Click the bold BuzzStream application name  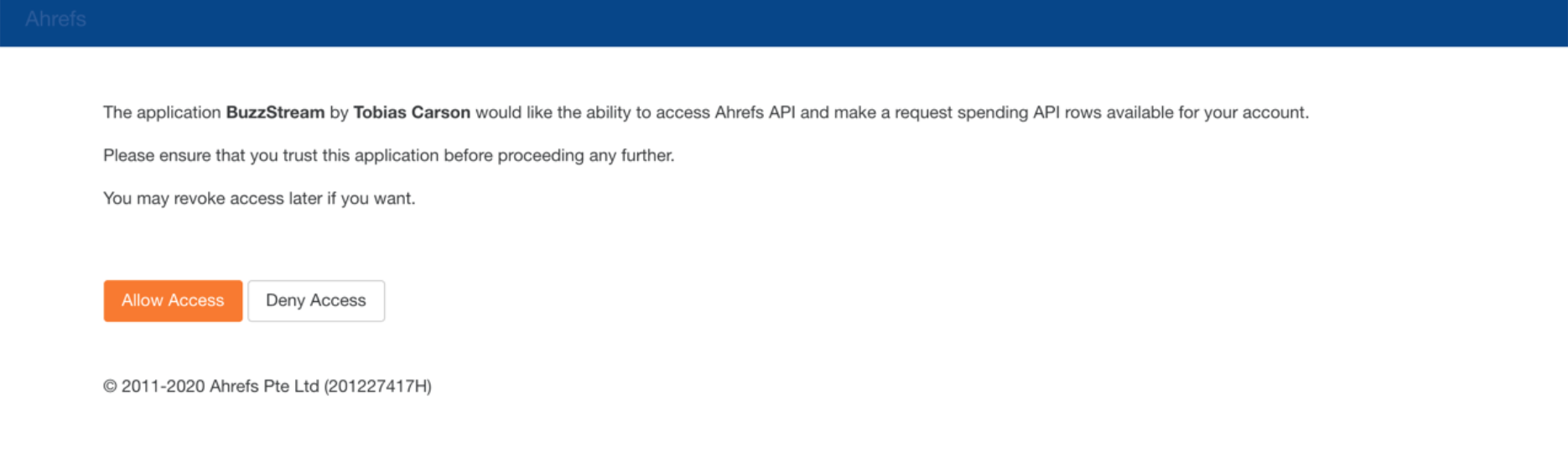pyautogui.click(x=275, y=112)
